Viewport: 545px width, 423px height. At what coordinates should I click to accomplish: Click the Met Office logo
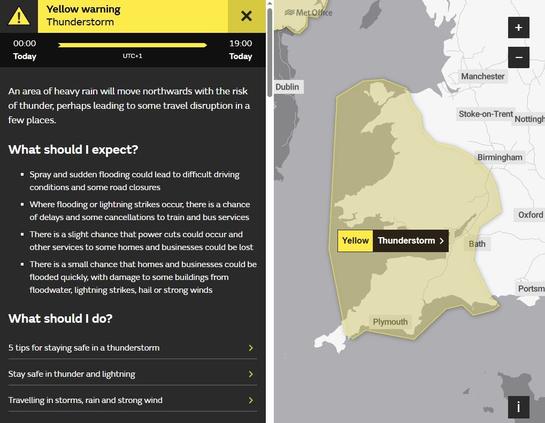click(308, 13)
